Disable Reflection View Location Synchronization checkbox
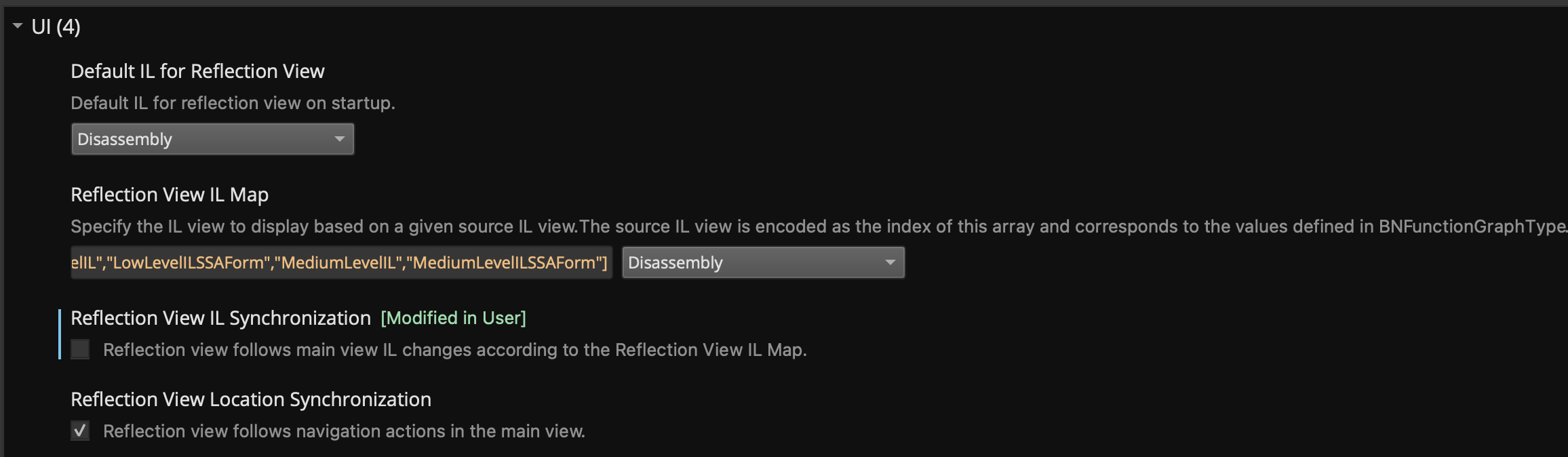Image resolution: width=1568 pixels, height=457 pixels. 80,431
